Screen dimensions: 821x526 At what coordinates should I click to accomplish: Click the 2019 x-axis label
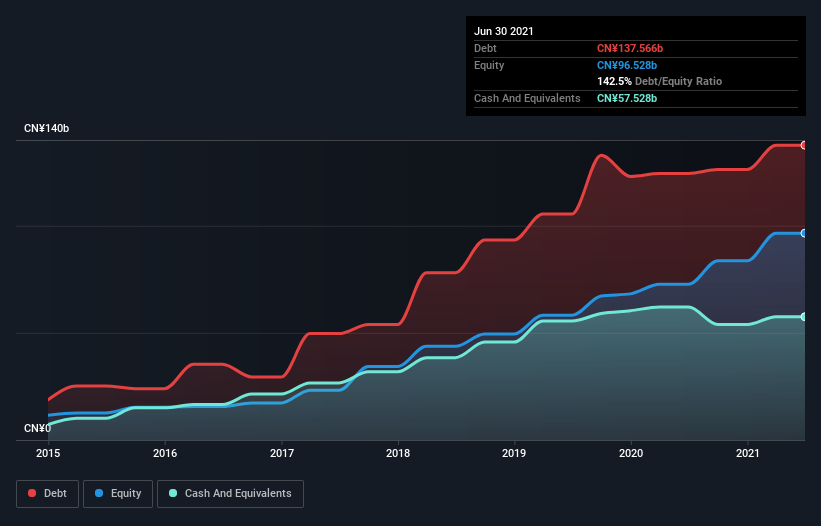coord(514,453)
